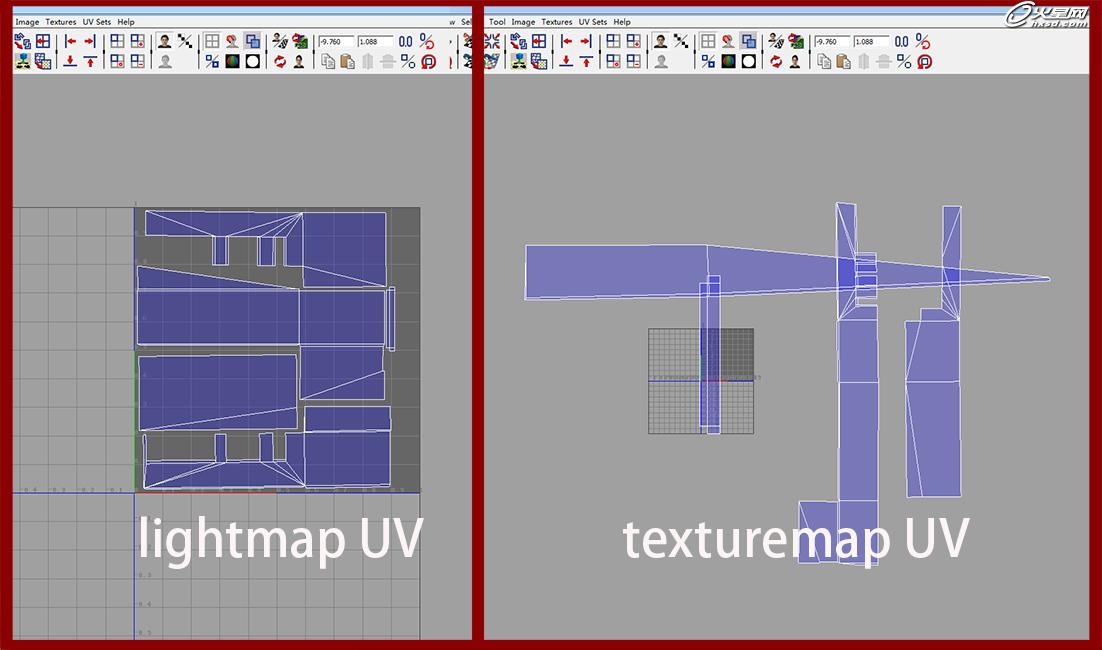Toggle the display image face icon in the lightmap panel
Image resolution: width=1102 pixels, height=650 pixels.
tap(164, 41)
